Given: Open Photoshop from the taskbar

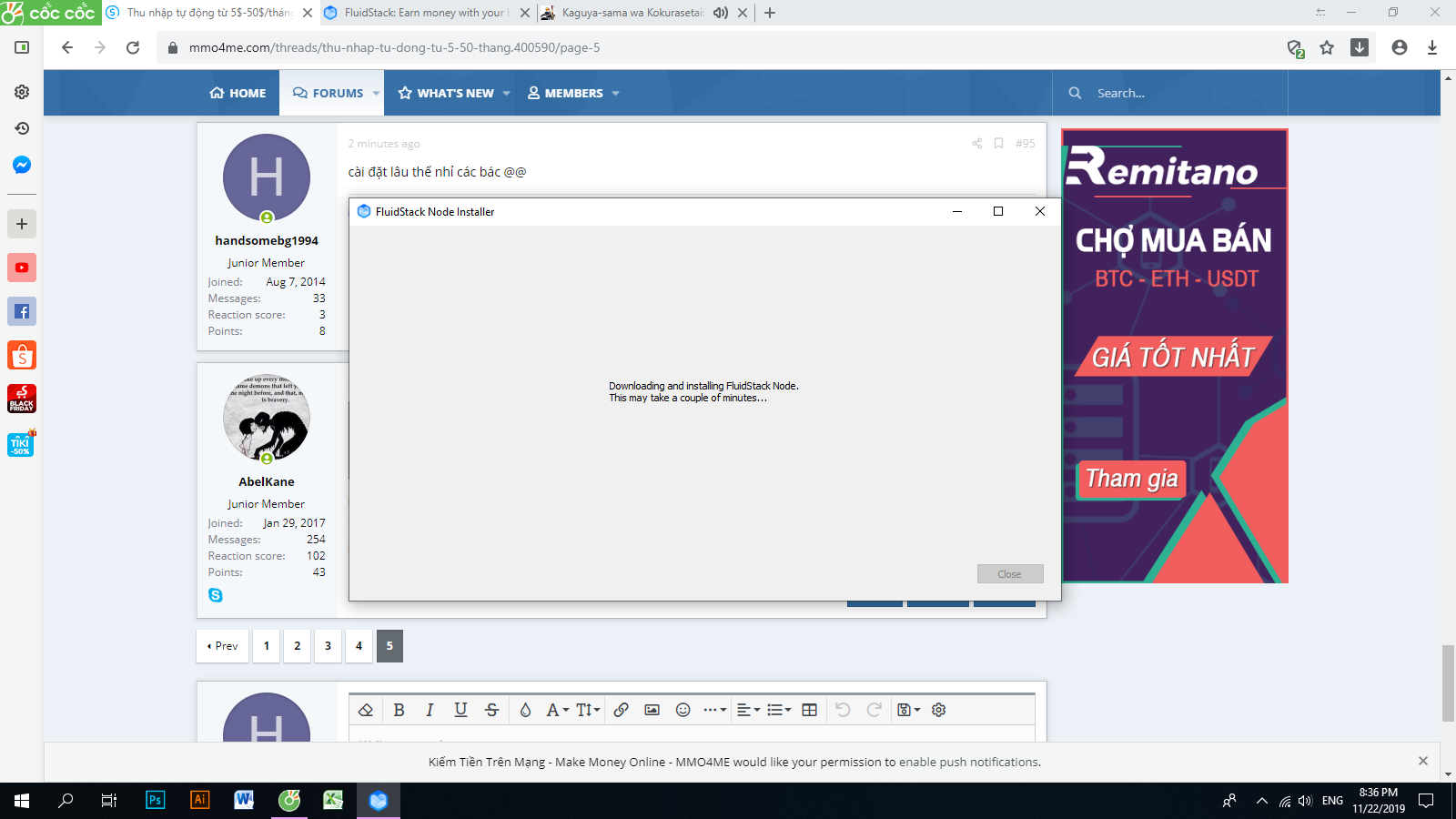Looking at the screenshot, I should (x=156, y=800).
